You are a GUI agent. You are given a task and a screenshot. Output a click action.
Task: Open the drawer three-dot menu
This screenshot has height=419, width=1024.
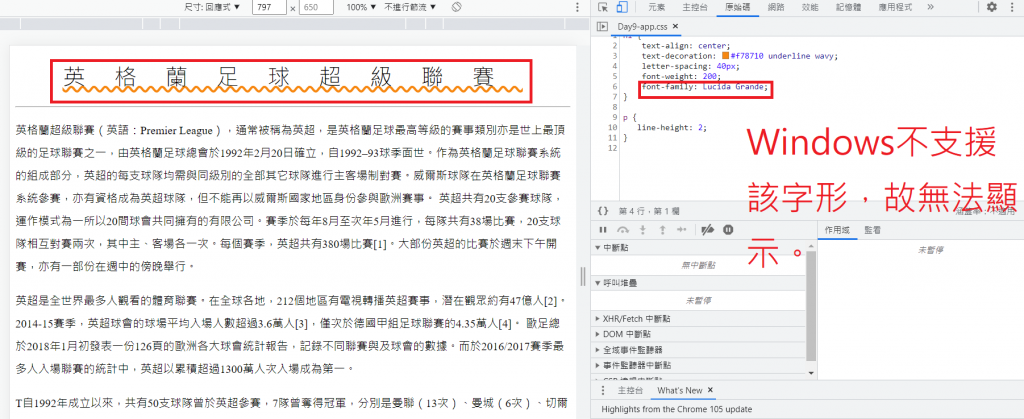pyautogui.click(x=602, y=390)
